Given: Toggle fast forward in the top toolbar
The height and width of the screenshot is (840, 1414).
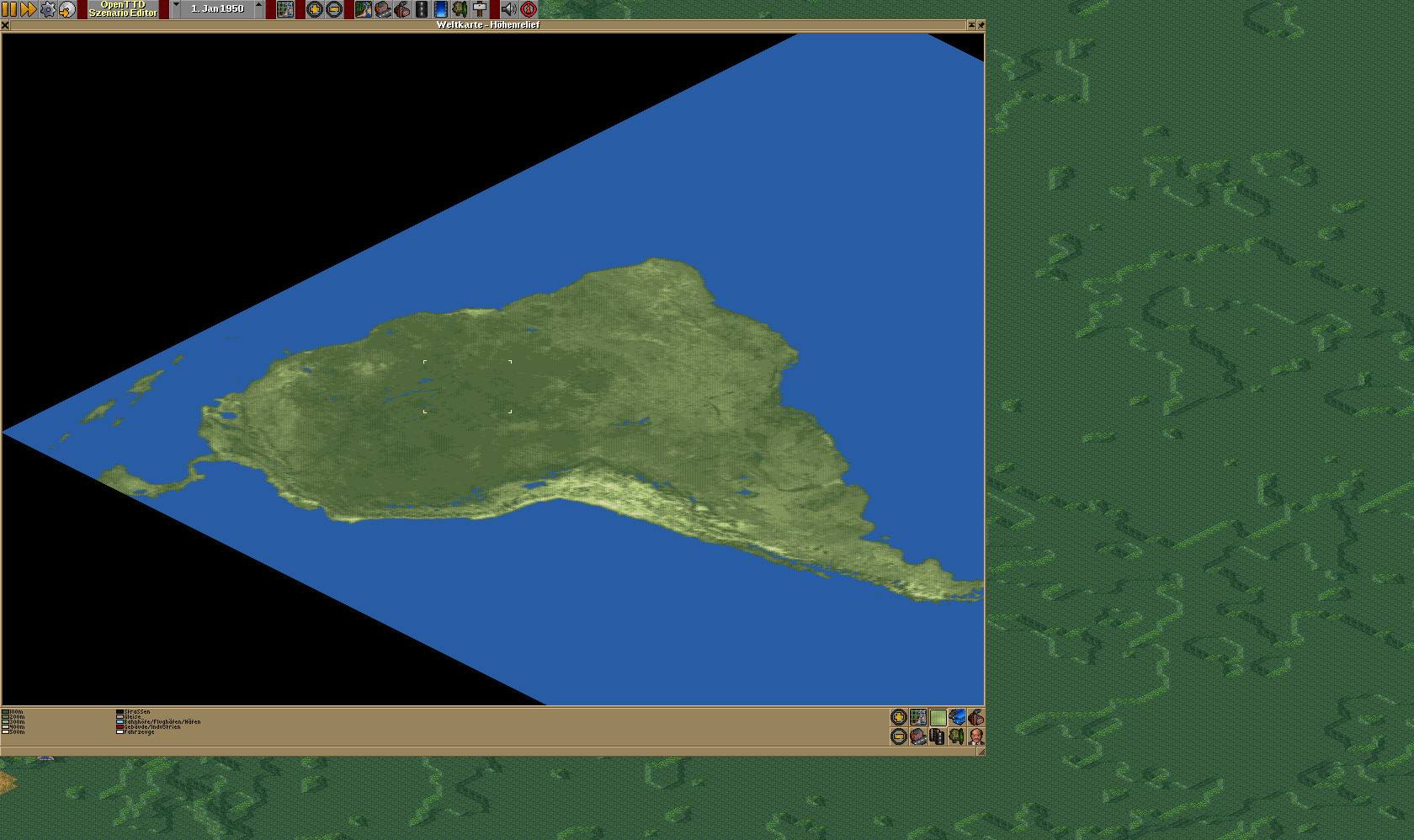Looking at the screenshot, I should click(x=28, y=9).
